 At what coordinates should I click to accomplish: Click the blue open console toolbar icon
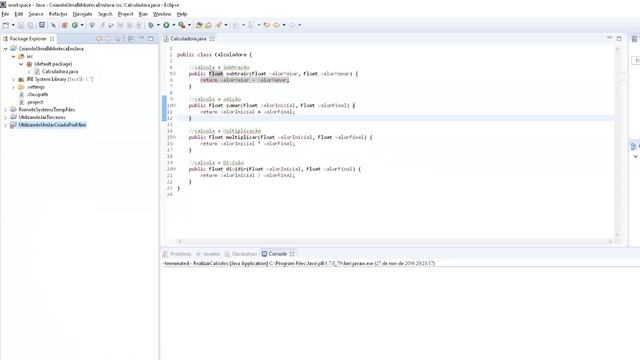tap(42, 25)
